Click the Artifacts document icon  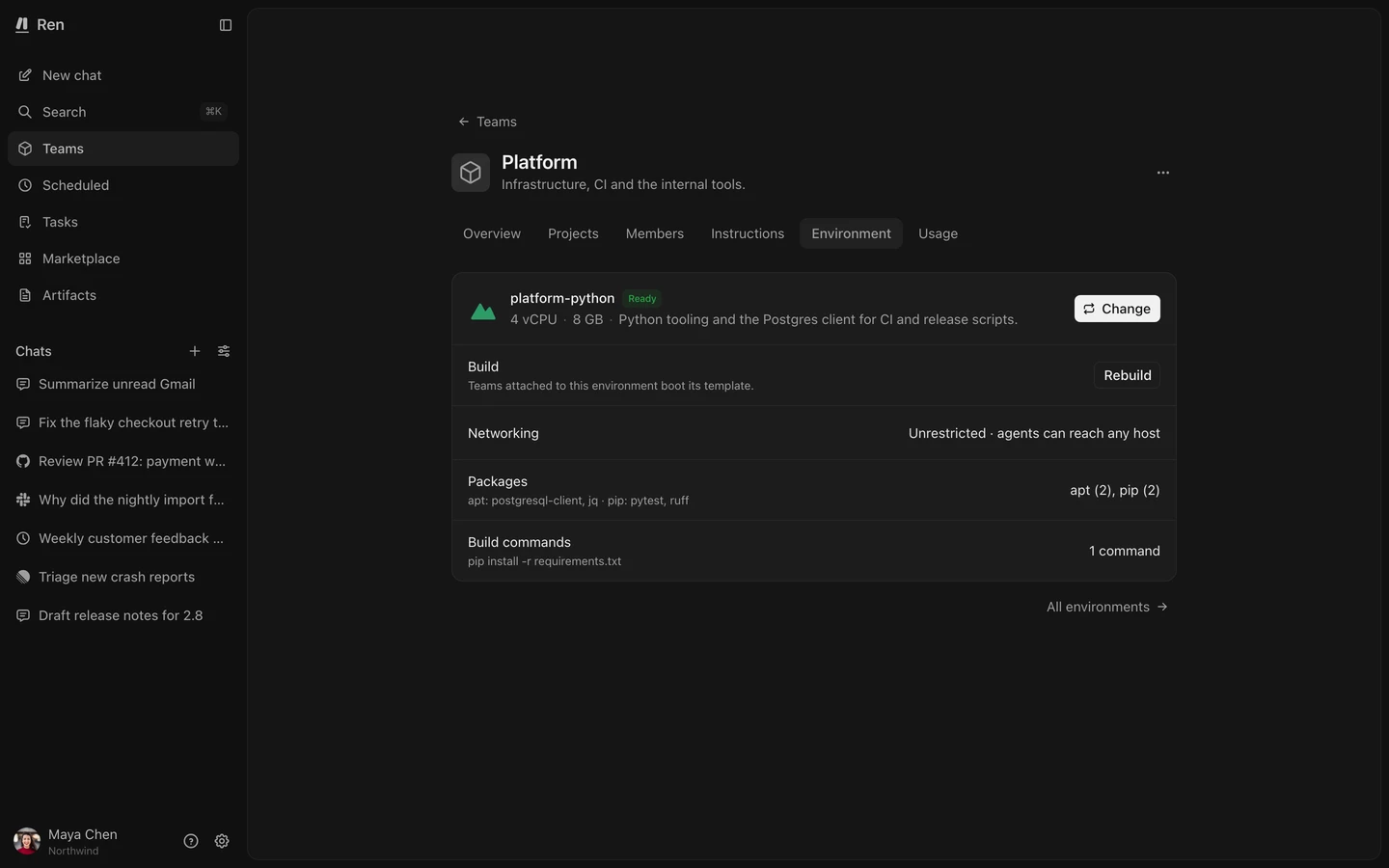pyautogui.click(x=25, y=295)
